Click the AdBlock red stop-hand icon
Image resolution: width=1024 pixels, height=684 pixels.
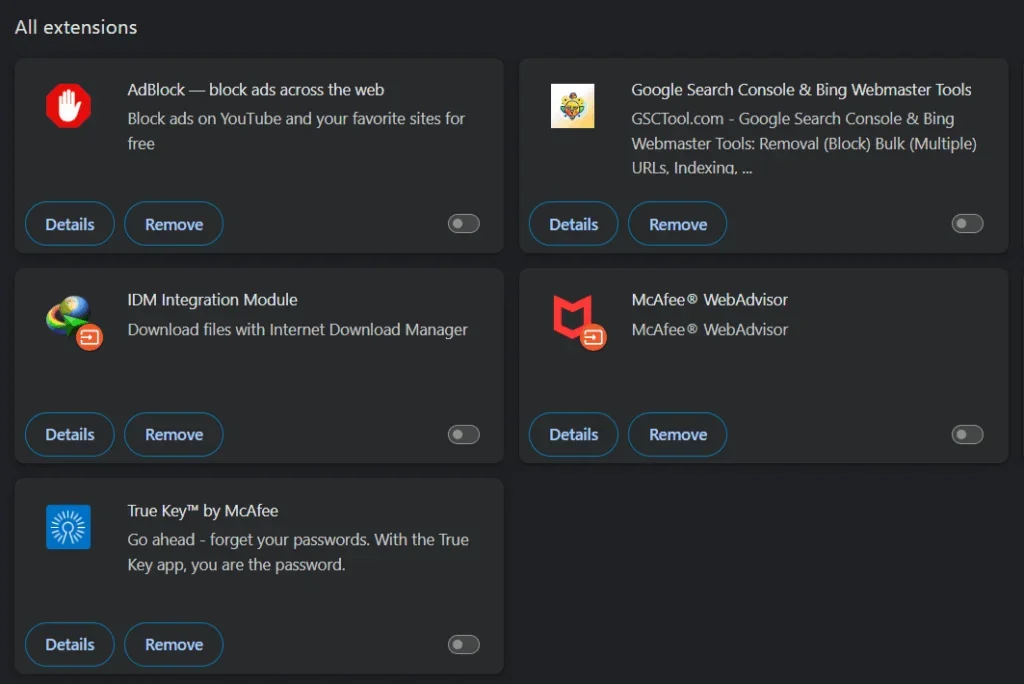pos(68,105)
